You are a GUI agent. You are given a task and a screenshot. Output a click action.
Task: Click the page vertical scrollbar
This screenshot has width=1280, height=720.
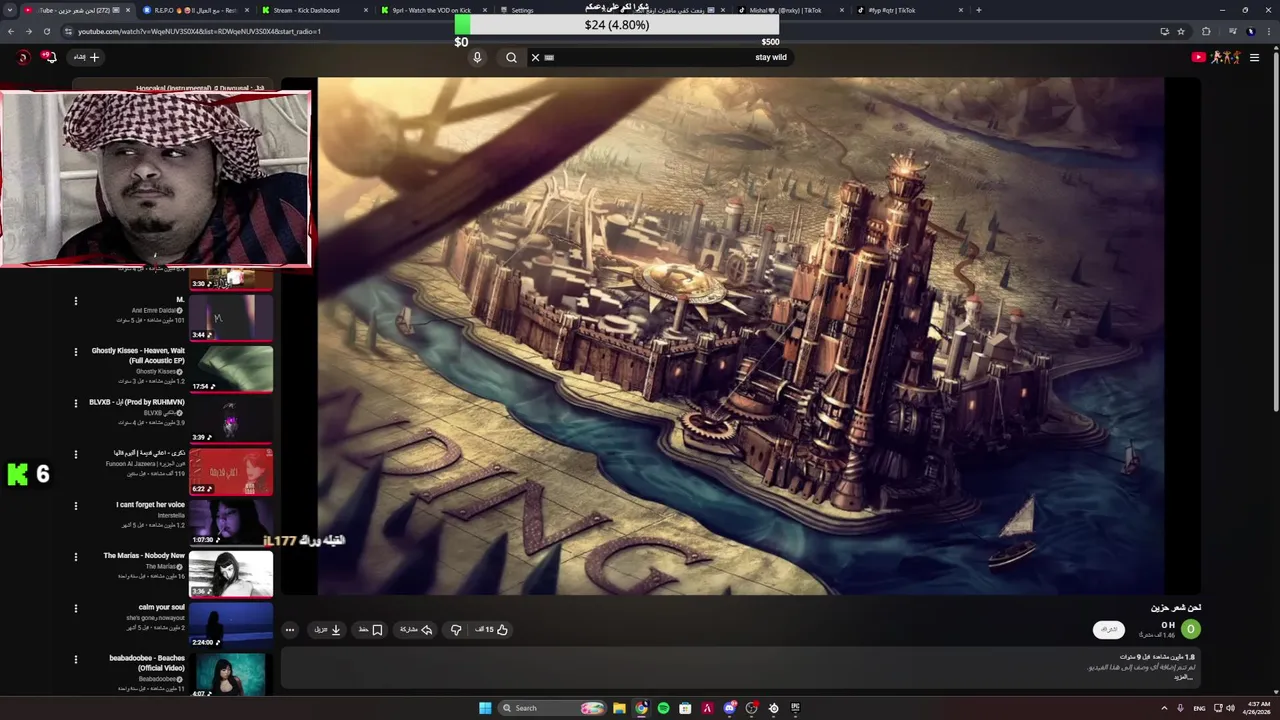1276,230
